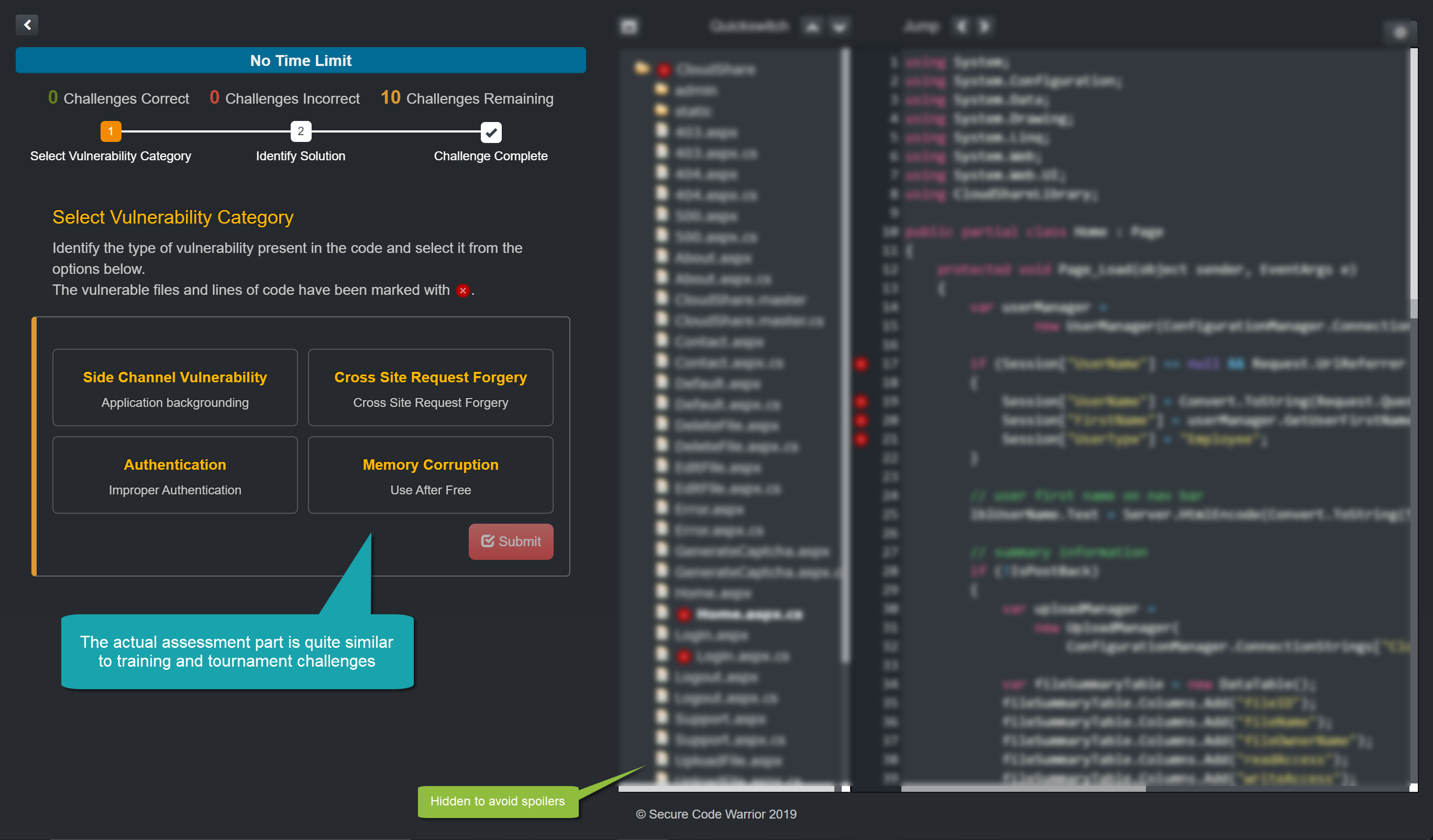
Task: Open 500.aspx in the file tree
Action: (706, 216)
